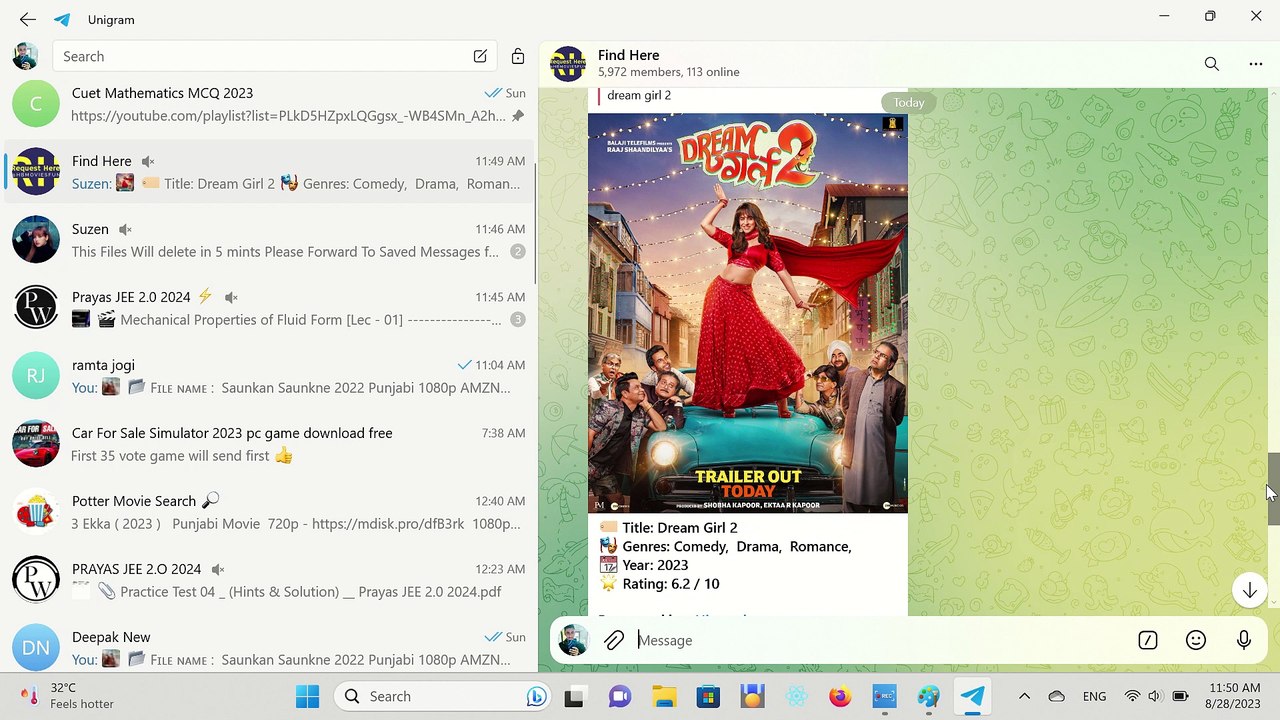Click the replied message quote 'dream girl 2'

point(638,95)
